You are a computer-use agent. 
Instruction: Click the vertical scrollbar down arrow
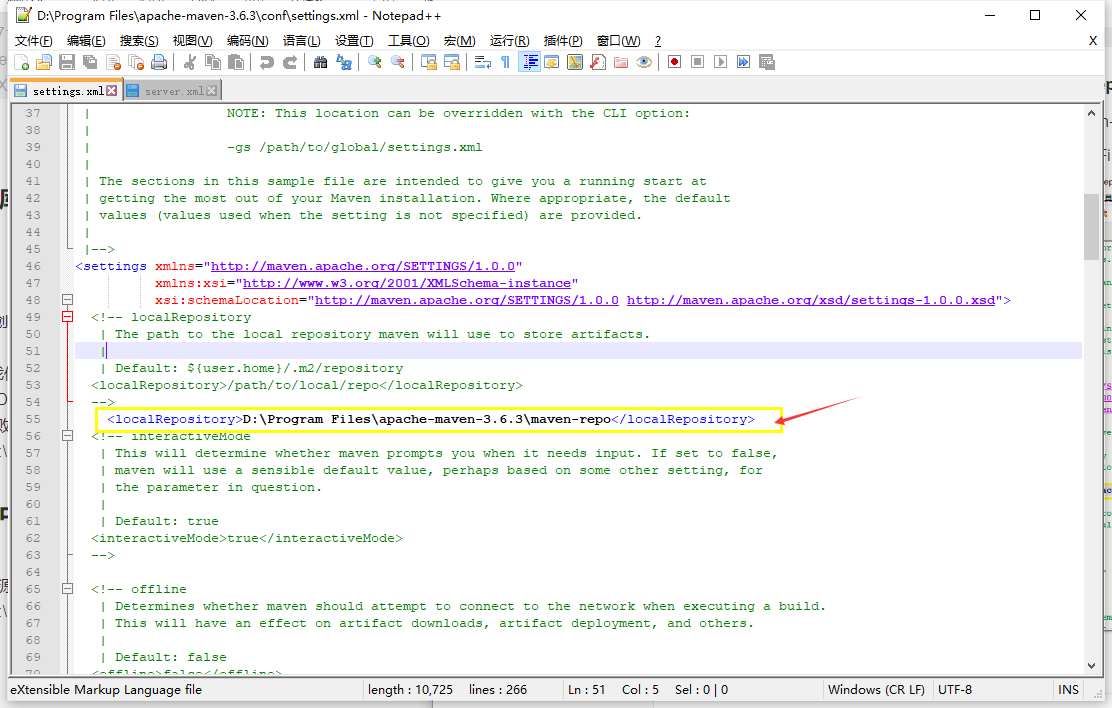(1091, 665)
